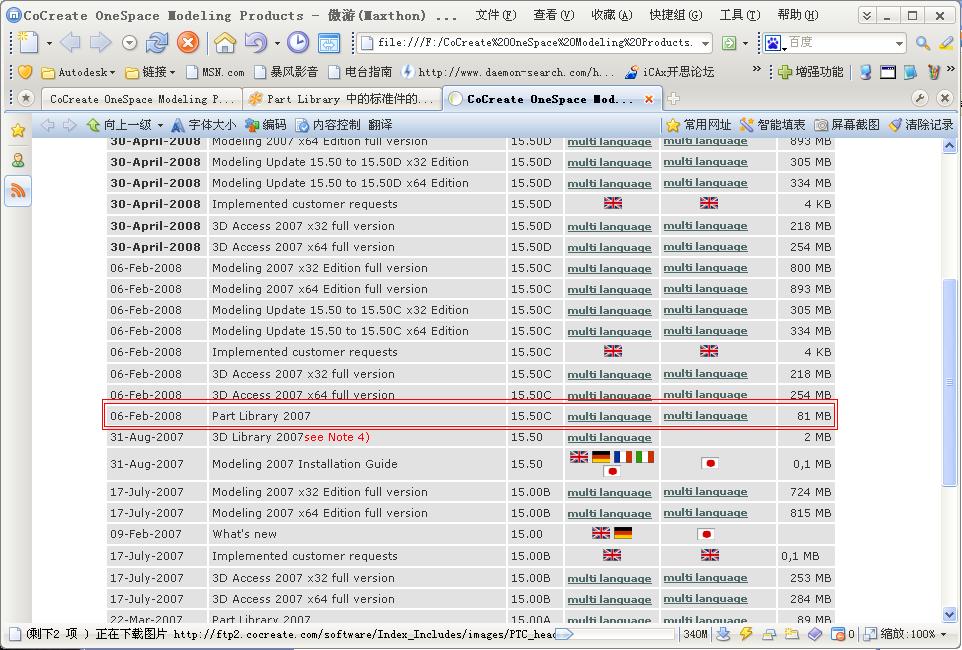
Task: Open the 暴风影音 bookmark
Action: point(286,72)
